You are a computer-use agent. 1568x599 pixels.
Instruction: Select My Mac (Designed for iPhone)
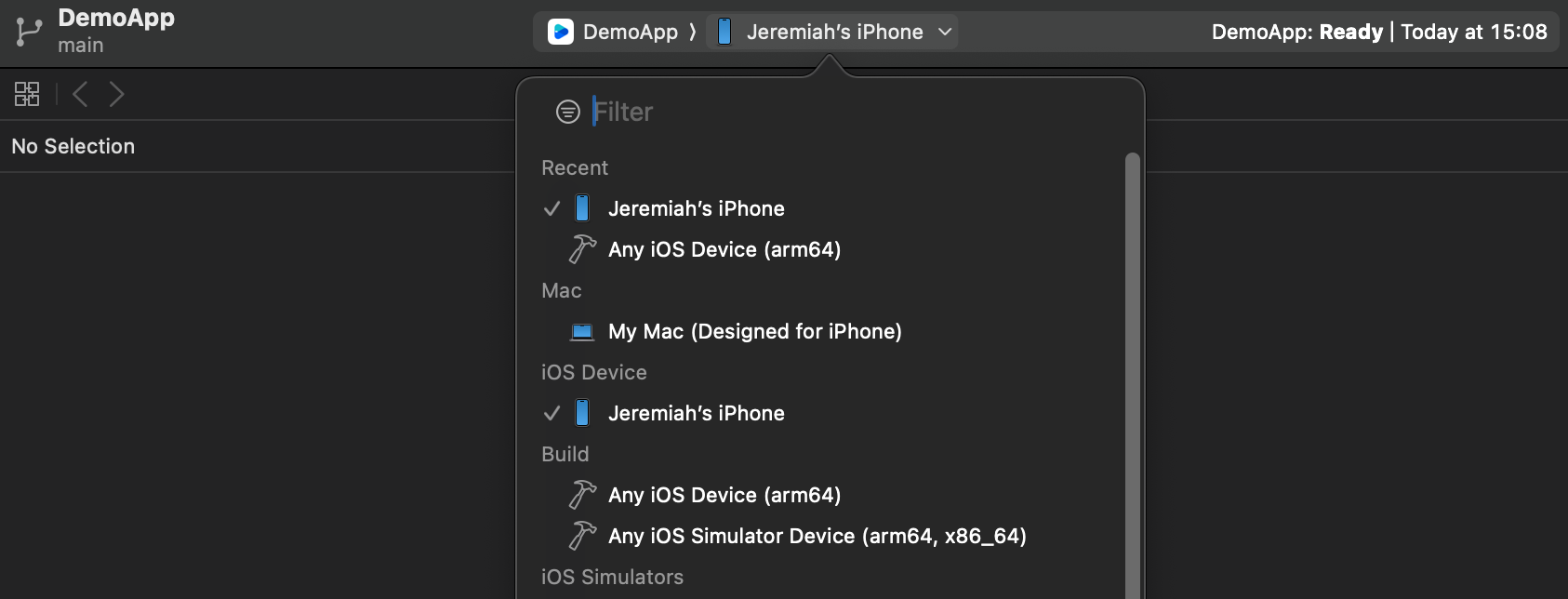pyautogui.click(x=754, y=331)
